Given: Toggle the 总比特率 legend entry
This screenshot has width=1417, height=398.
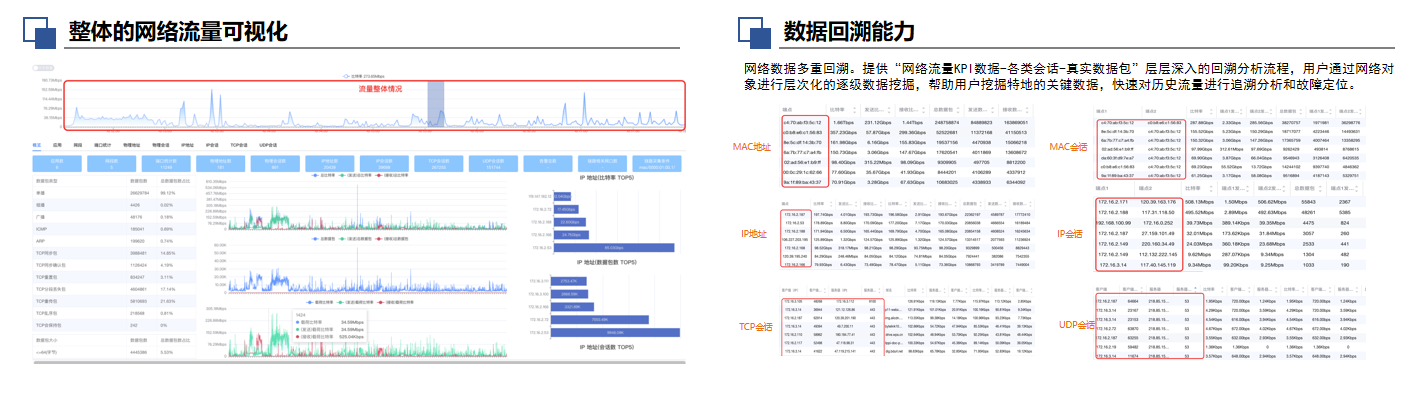Looking at the screenshot, I should tap(324, 175).
